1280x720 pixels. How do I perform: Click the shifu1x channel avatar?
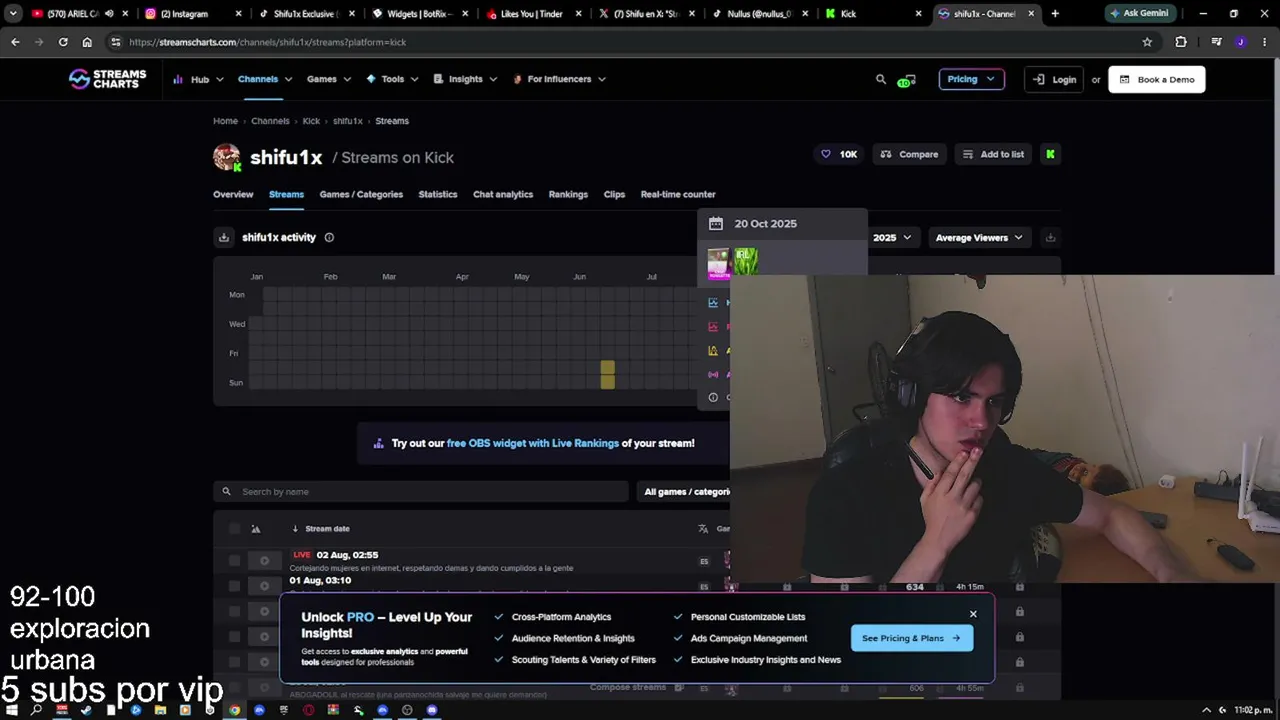pyautogui.click(x=227, y=157)
